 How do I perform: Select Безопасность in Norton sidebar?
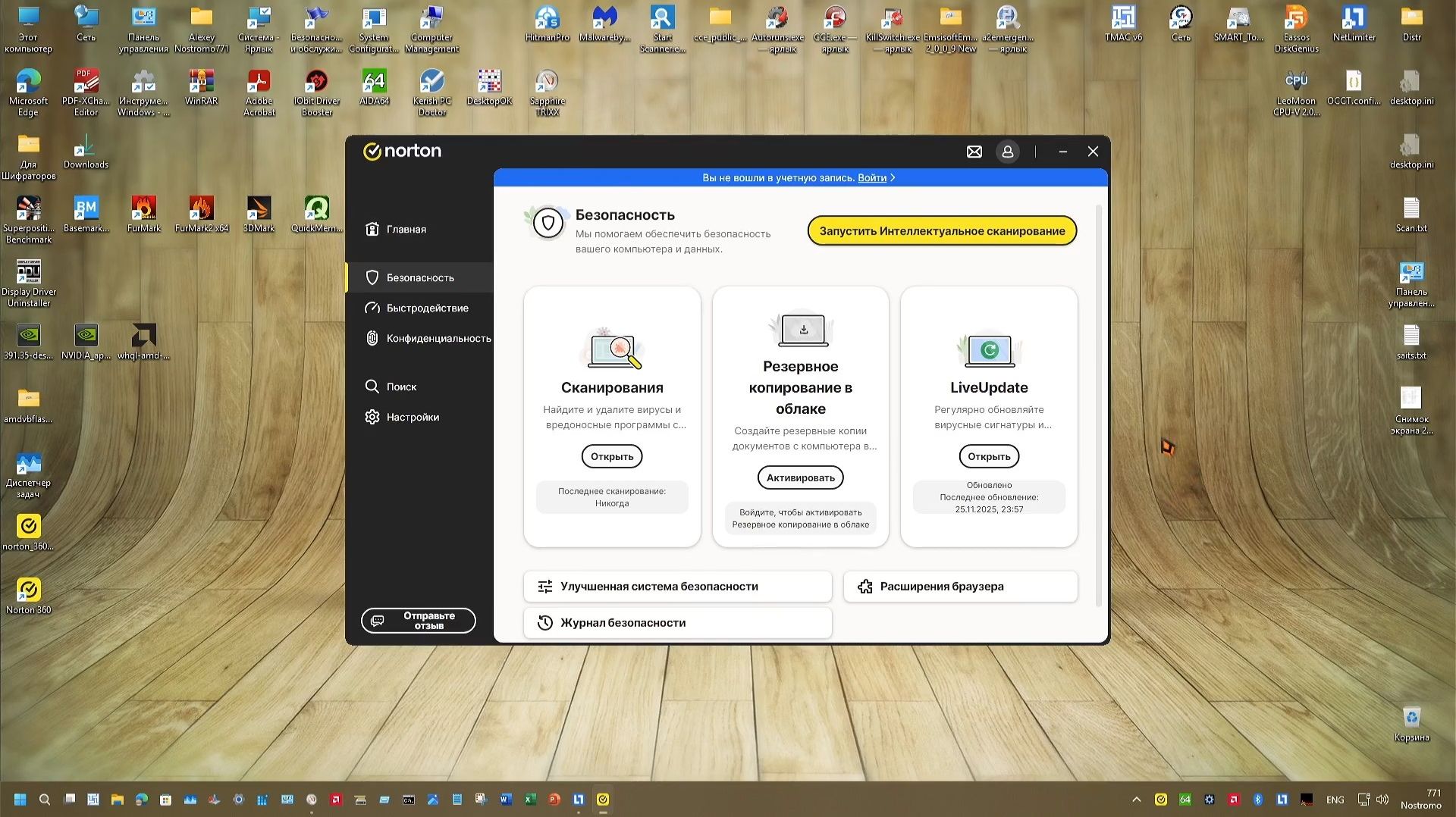(420, 277)
